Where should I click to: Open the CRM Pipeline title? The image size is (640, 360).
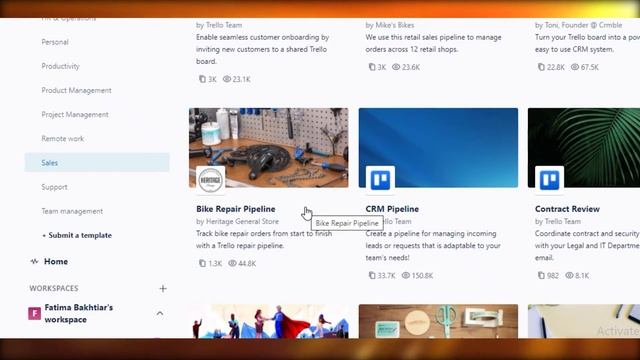tap(392, 209)
